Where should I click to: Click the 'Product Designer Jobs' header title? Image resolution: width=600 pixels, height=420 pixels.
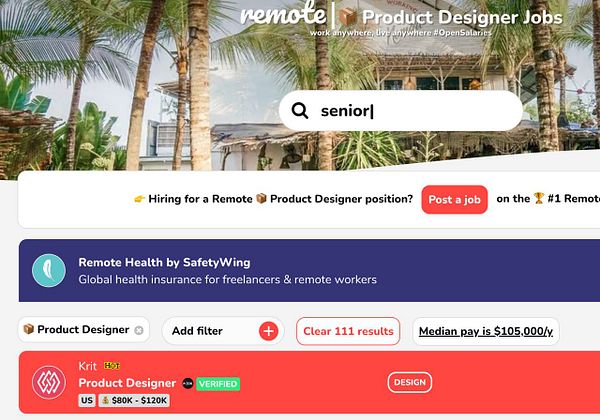coord(462,18)
